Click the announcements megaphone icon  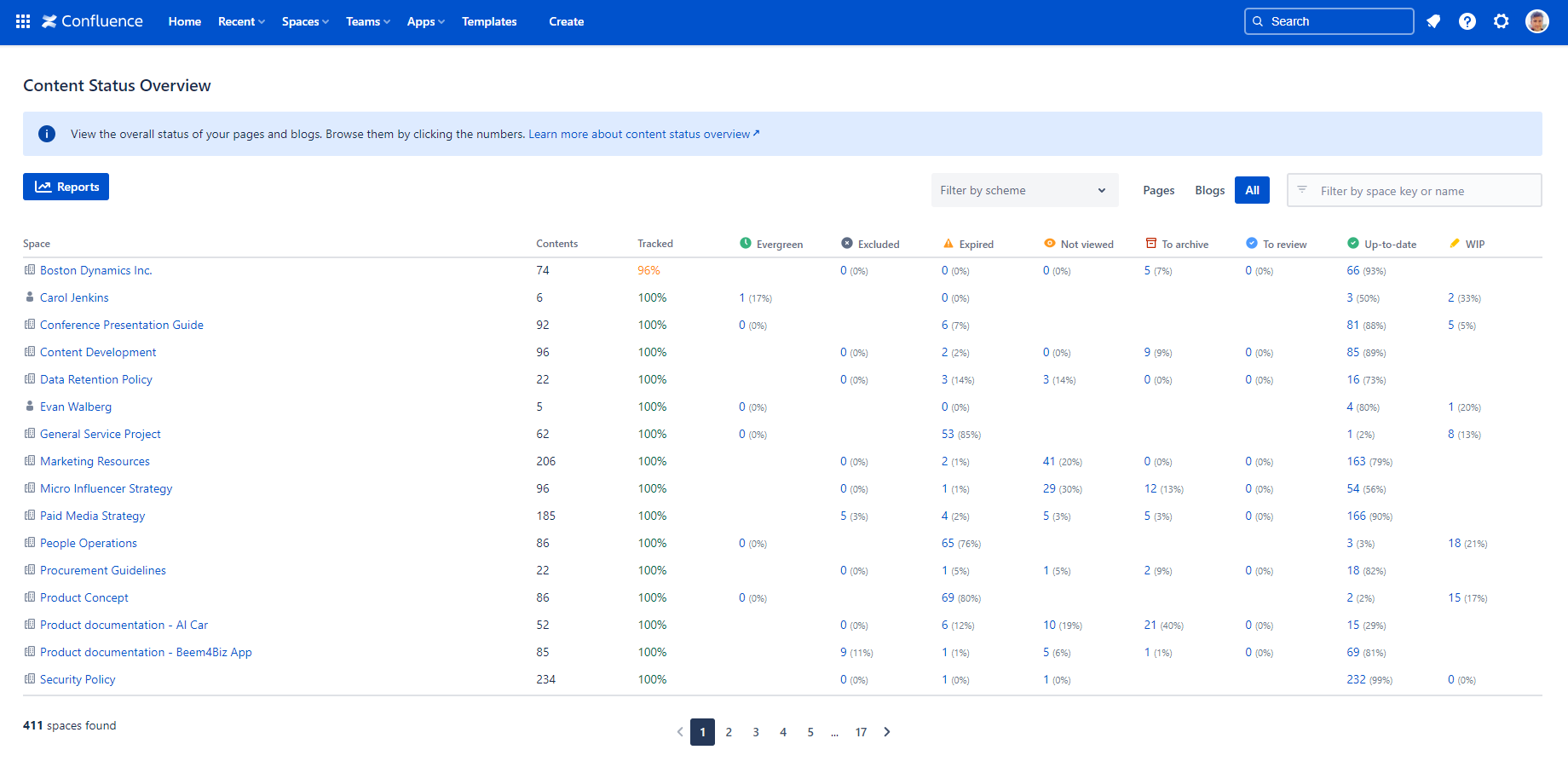[1433, 21]
